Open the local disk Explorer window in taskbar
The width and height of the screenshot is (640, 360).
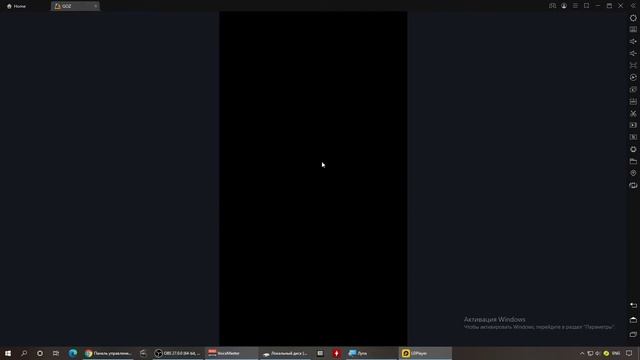[x=286, y=353]
